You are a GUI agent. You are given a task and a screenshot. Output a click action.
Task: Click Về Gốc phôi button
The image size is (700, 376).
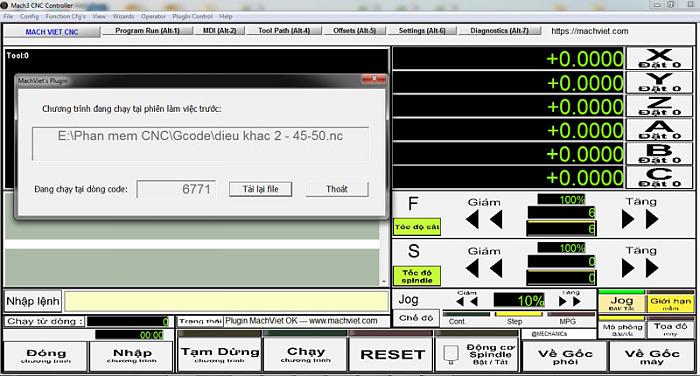coord(565,356)
